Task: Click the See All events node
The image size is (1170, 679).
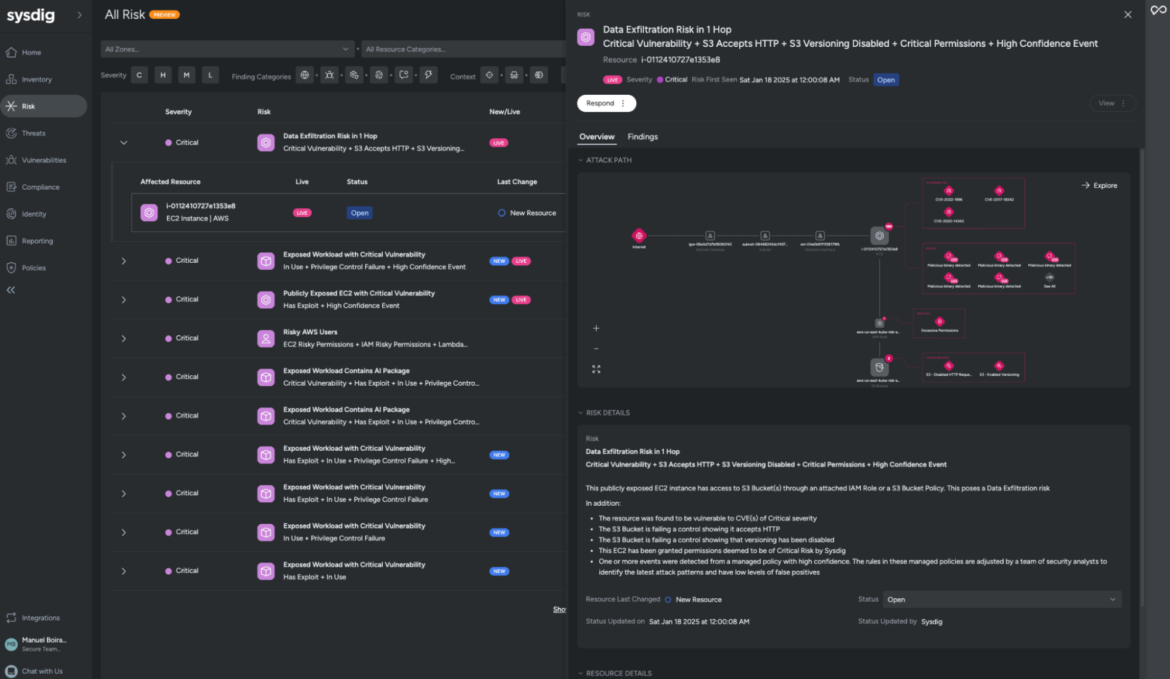Action: tap(1049, 280)
